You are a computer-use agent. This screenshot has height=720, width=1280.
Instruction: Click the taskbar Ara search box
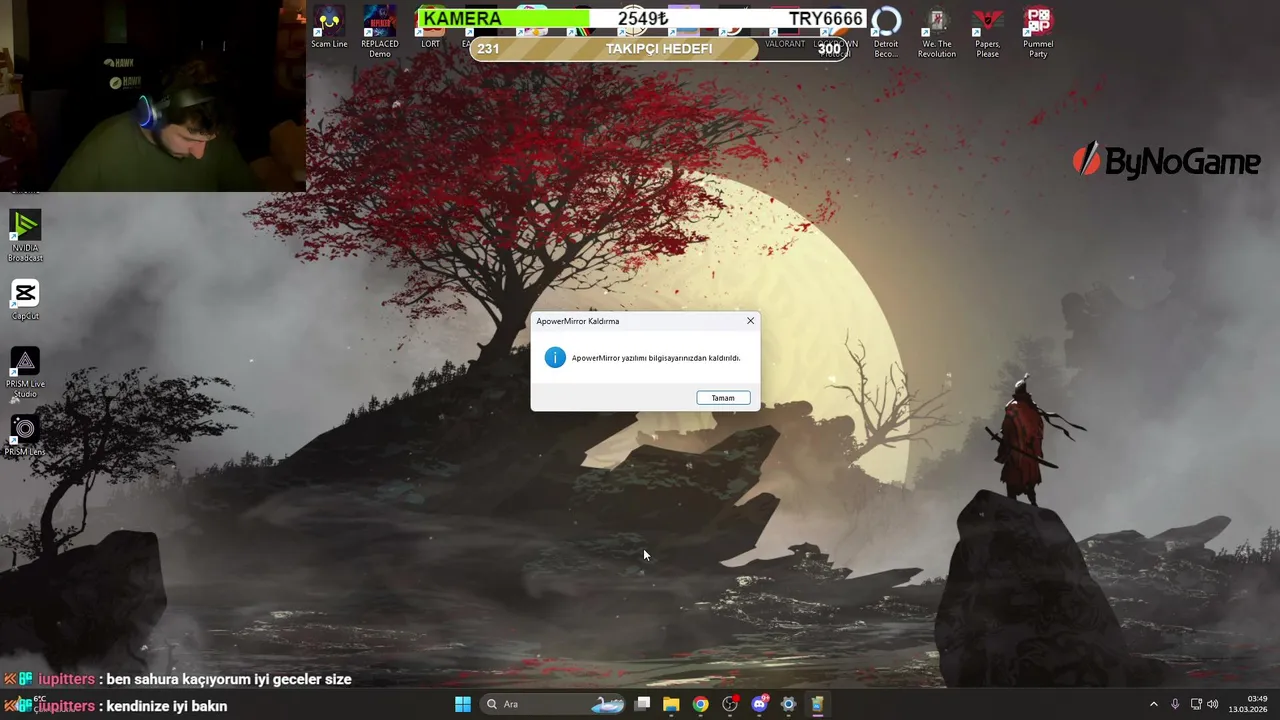click(553, 704)
